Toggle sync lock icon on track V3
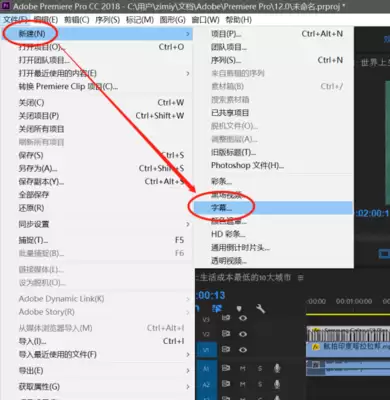390x400 pixels. tap(226, 318)
